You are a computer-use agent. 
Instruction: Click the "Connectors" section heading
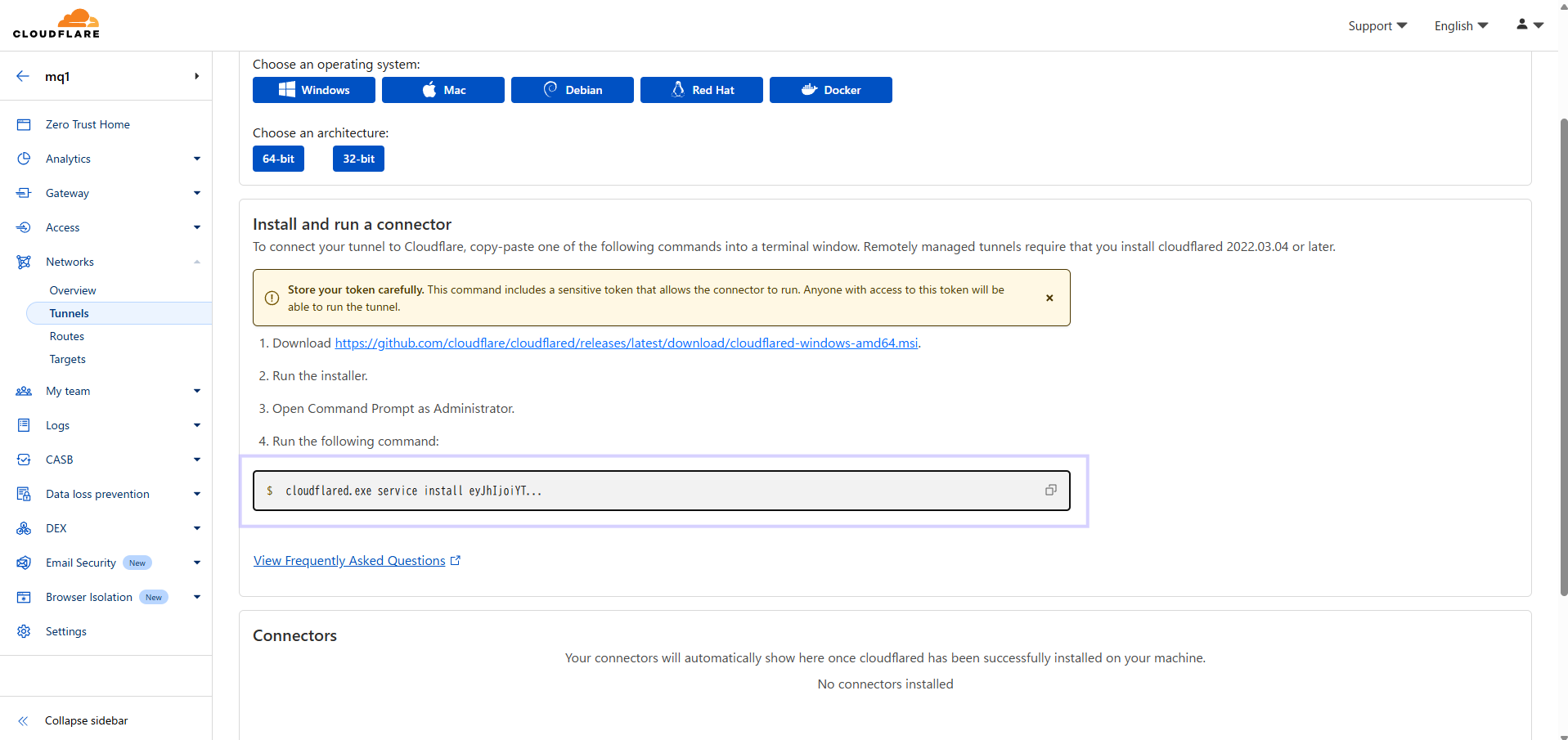pos(294,635)
